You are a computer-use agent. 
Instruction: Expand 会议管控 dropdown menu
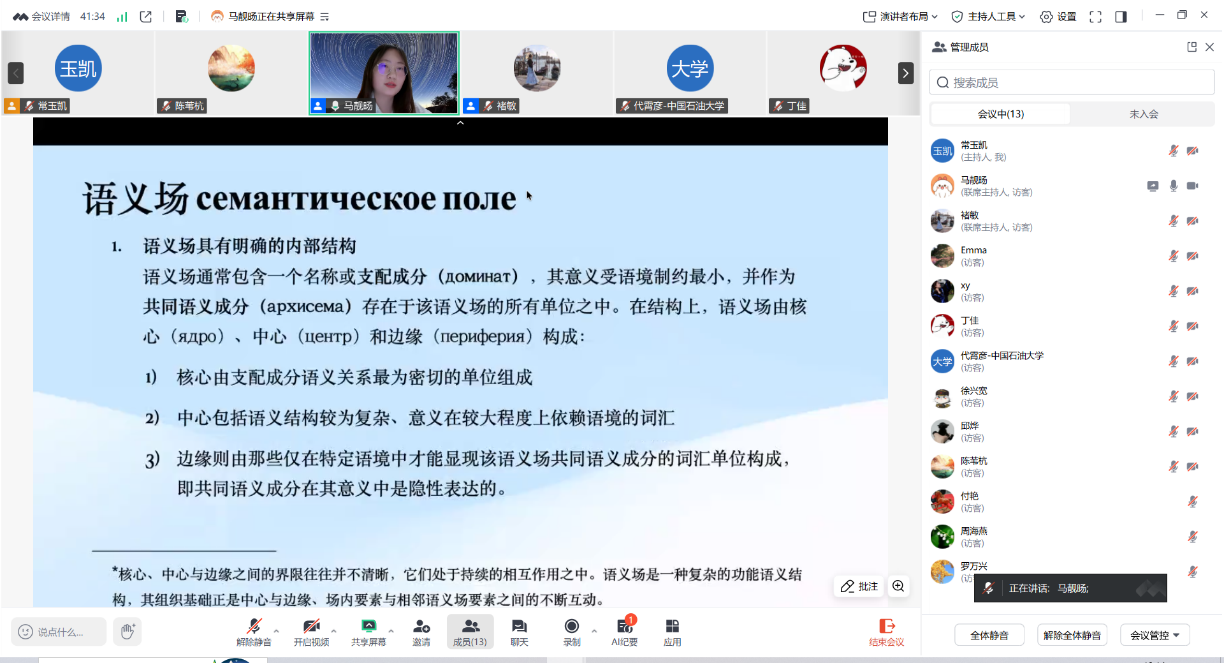pos(1154,635)
